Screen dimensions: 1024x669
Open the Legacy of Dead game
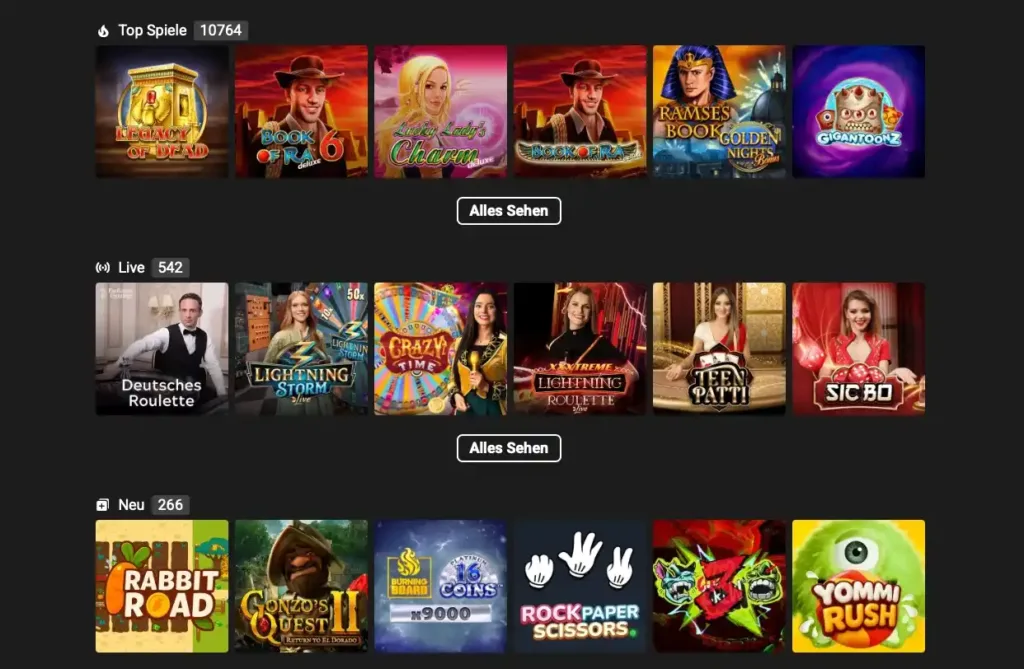pyautogui.click(x=162, y=112)
